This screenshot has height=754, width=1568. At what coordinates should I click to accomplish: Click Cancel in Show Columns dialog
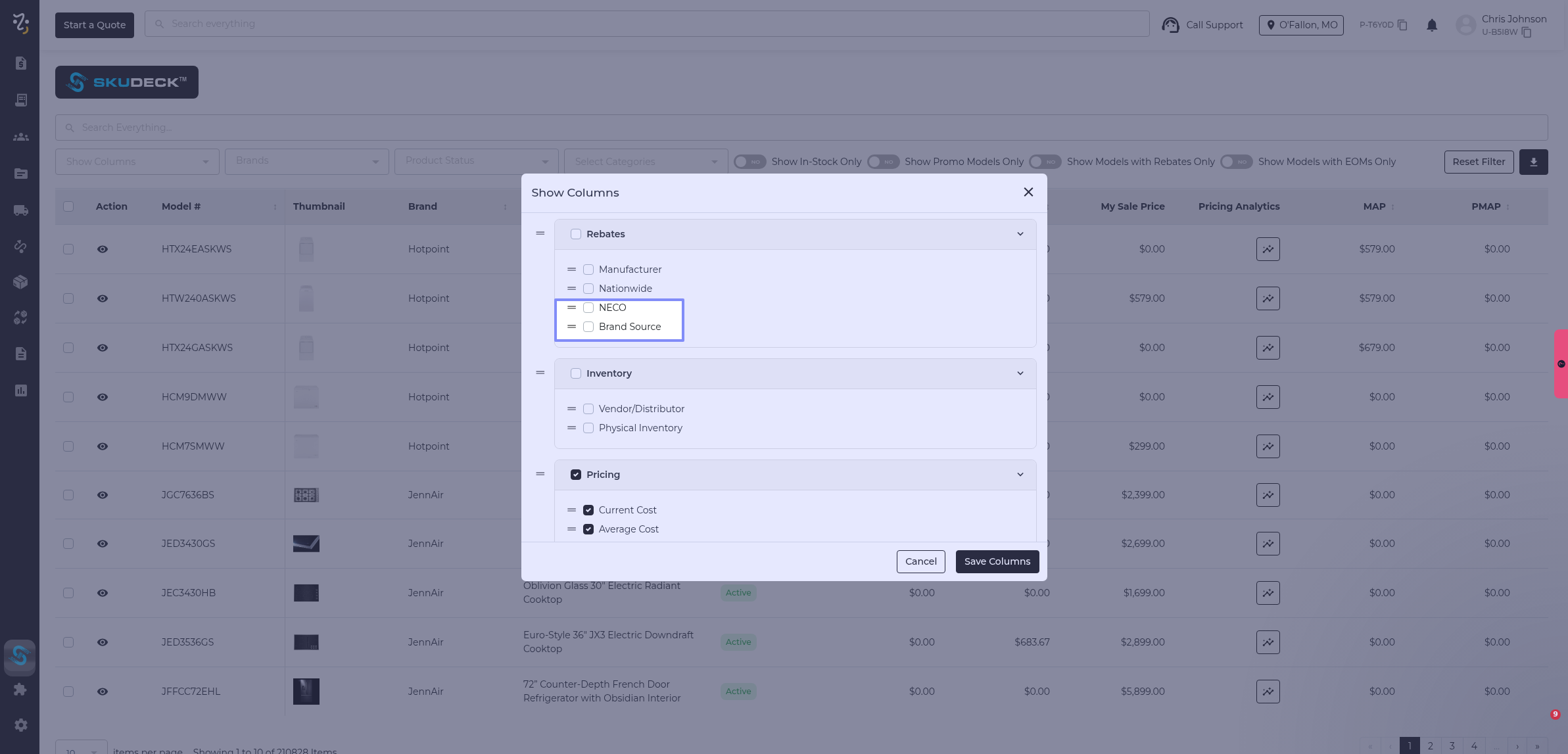pyautogui.click(x=920, y=561)
